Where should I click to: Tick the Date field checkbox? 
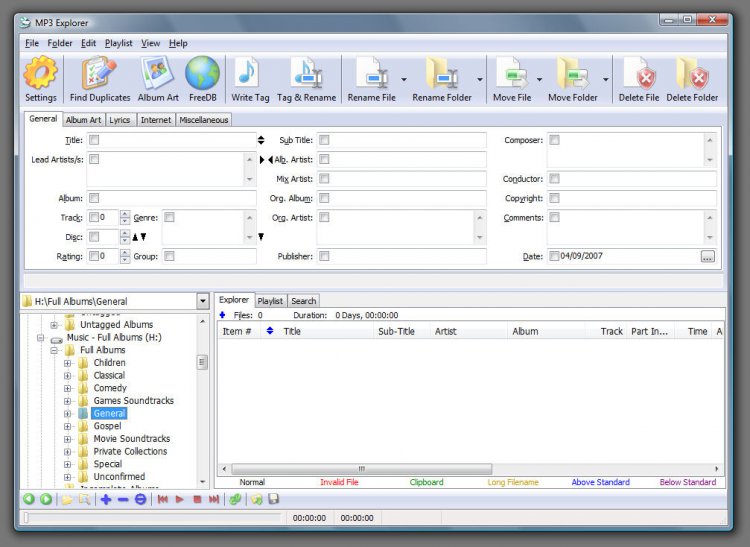coord(554,256)
